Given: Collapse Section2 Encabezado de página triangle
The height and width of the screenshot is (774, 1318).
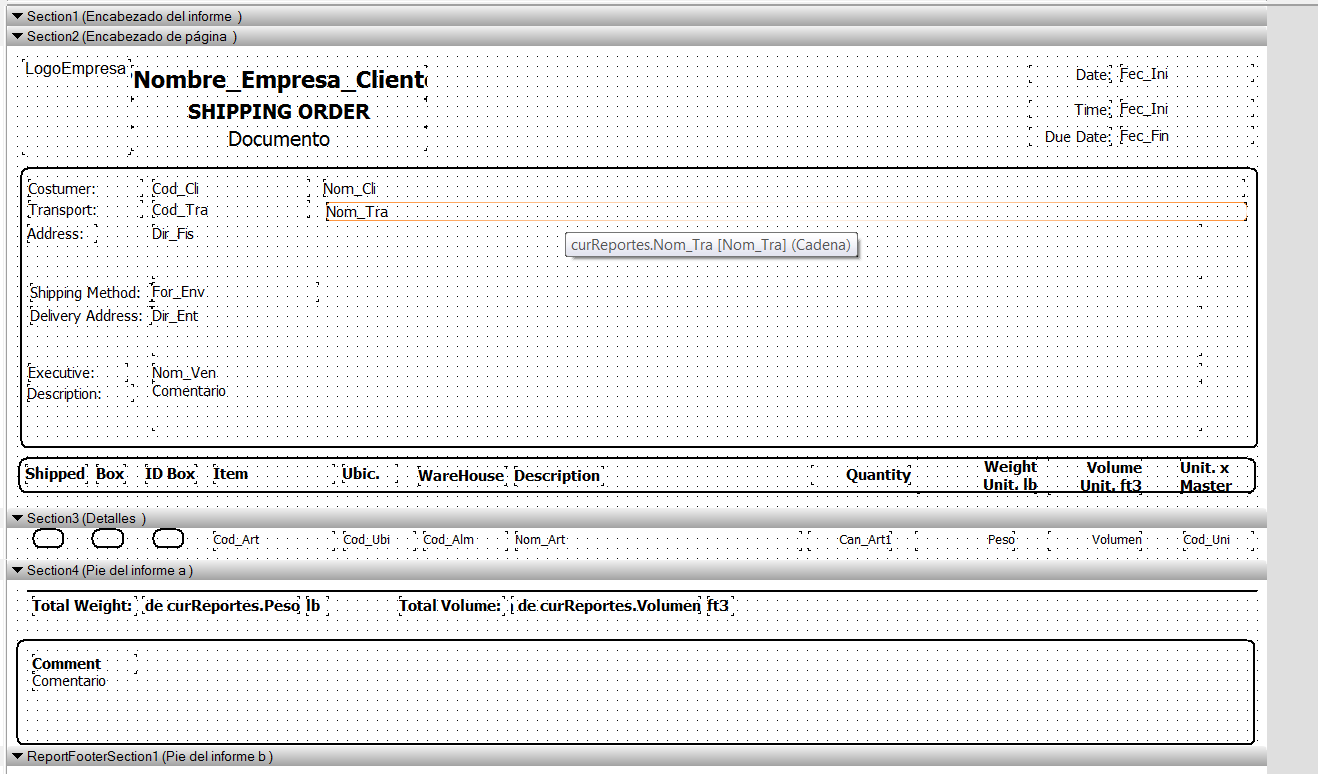Looking at the screenshot, I should coord(17,37).
